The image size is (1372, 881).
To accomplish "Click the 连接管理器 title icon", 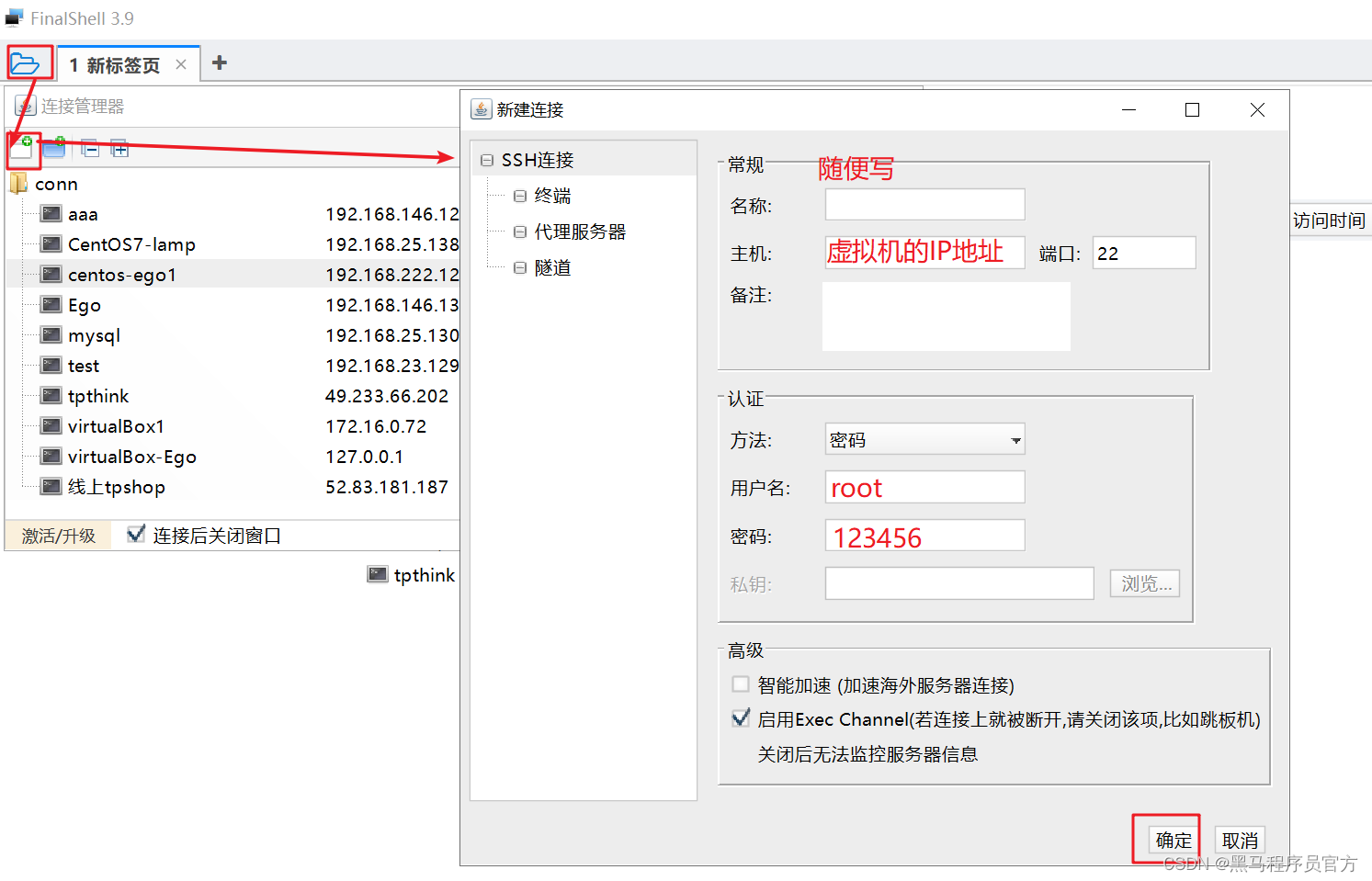I will tap(26, 107).
